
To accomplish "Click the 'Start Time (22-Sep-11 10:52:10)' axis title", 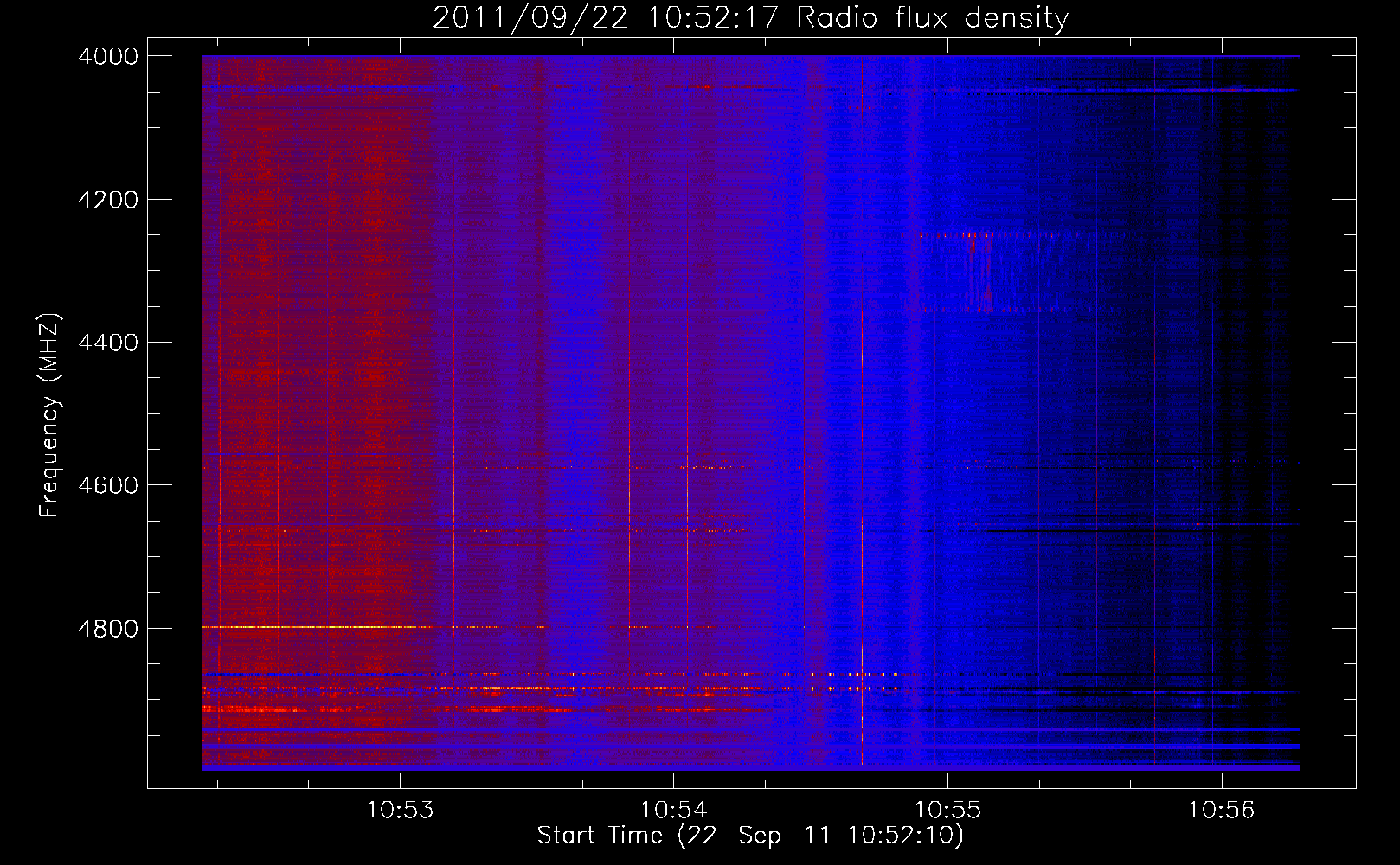I will click(x=750, y=836).
